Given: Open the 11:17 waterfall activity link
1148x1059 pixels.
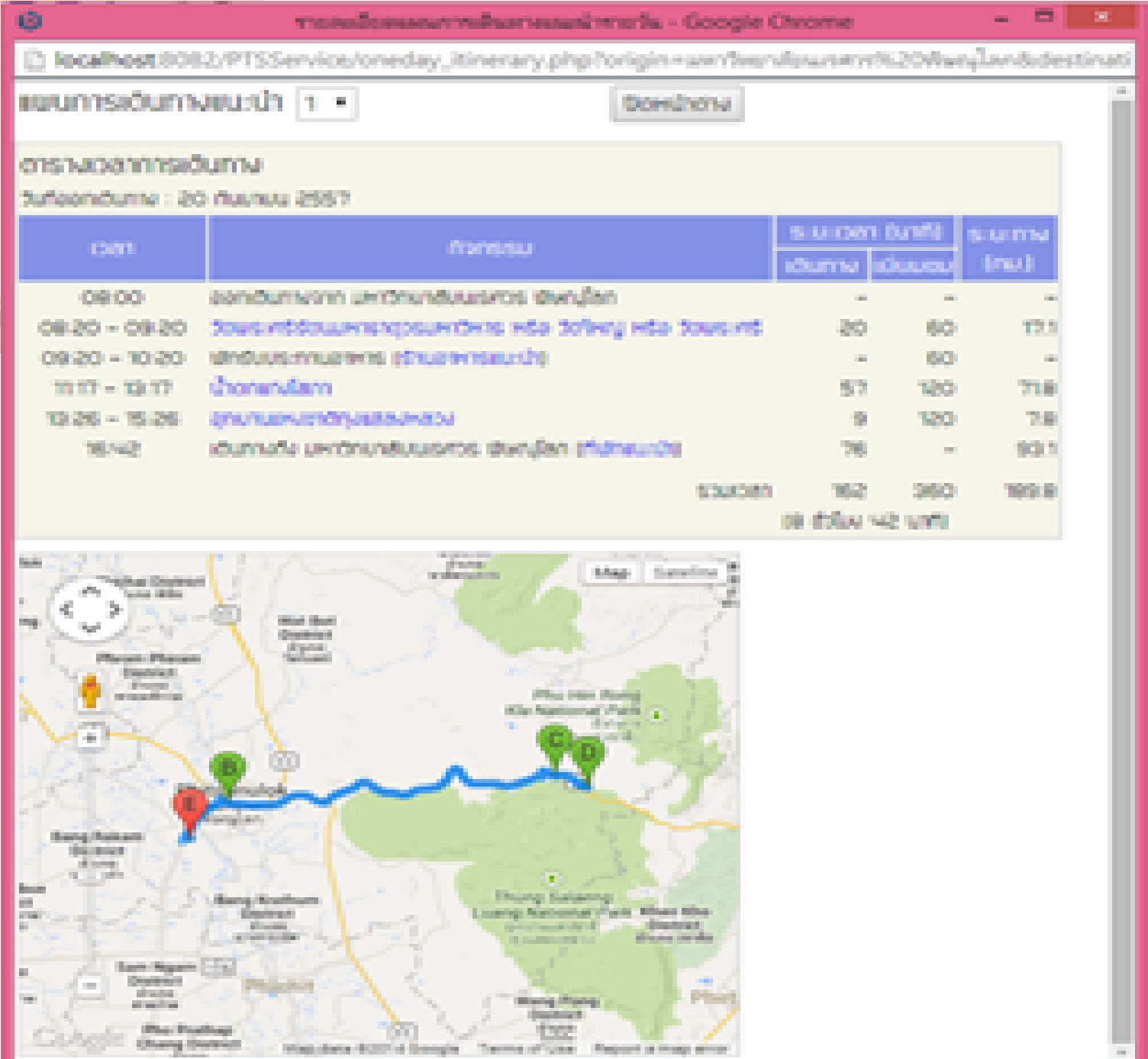Looking at the screenshot, I should [271, 388].
